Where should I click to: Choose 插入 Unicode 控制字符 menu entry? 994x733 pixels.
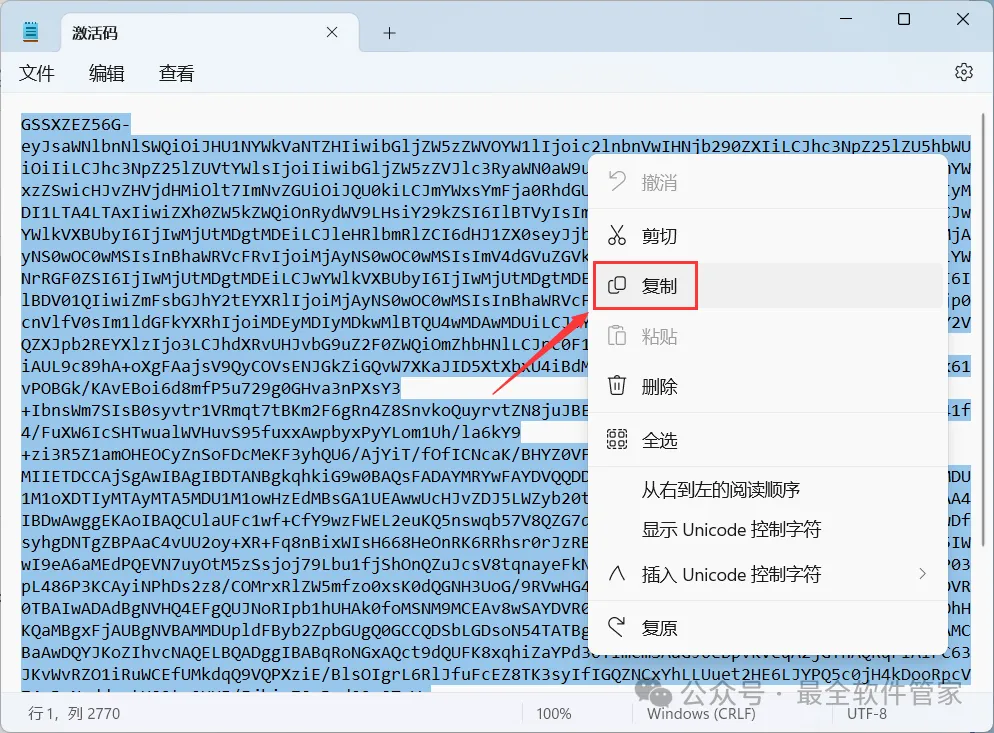pos(768,574)
